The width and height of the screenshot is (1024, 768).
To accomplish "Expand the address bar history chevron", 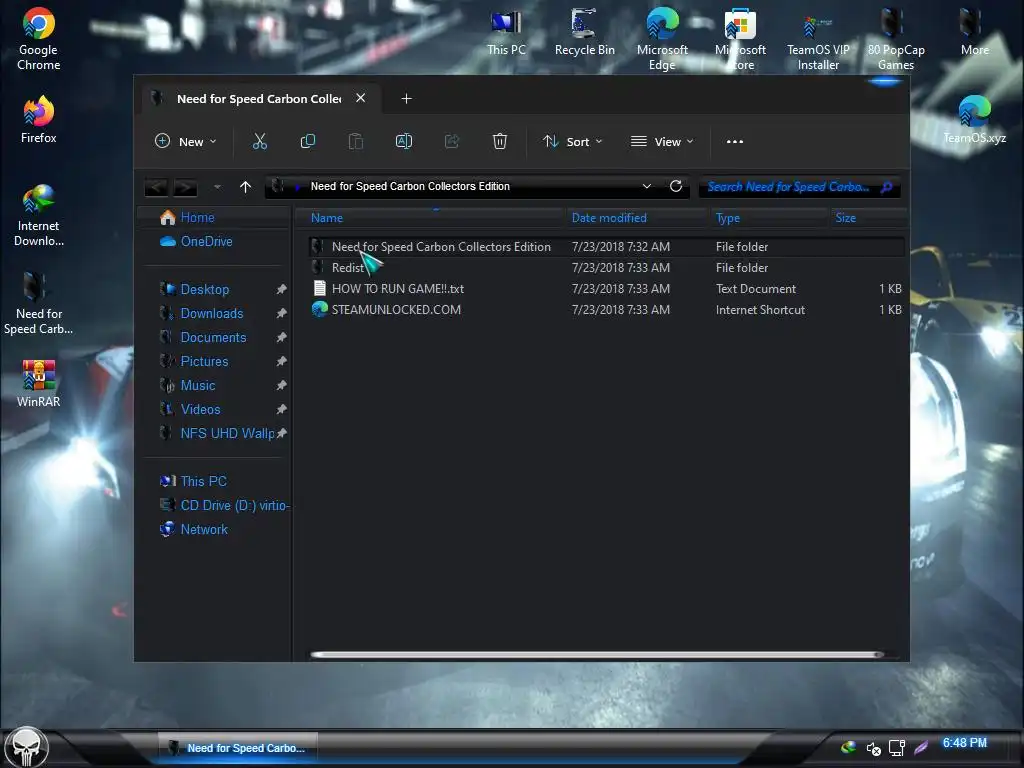I will tap(647, 186).
